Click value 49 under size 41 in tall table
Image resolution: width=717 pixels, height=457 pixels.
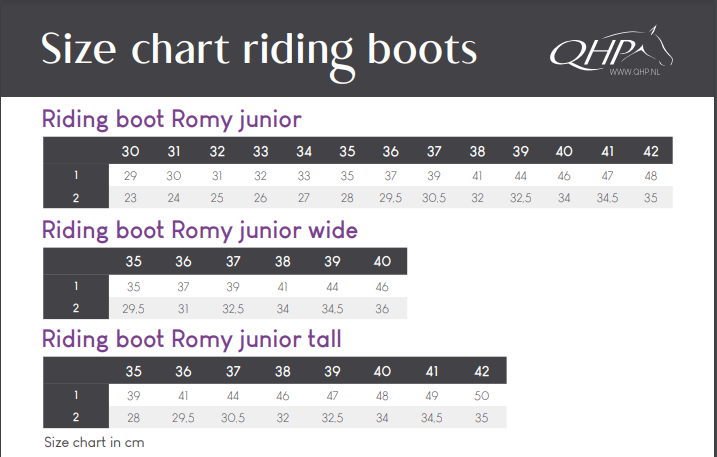(432, 396)
